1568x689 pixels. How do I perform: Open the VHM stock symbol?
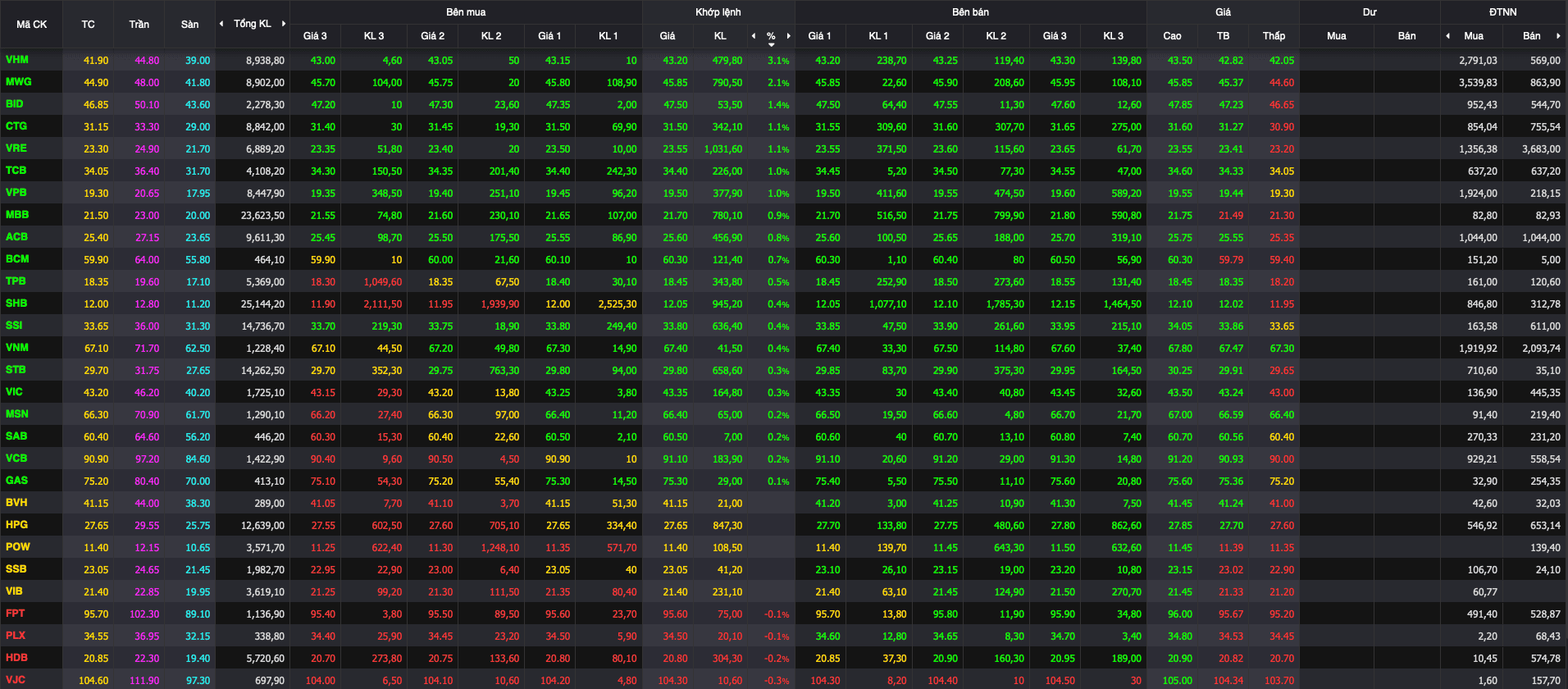pyautogui.click(x=17, y=60)
